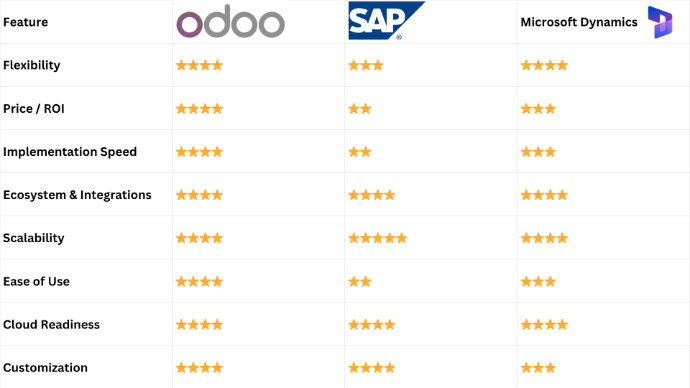
Task: Click Microsoft Dynamics' Customization star rating
Action: [538, 368]
